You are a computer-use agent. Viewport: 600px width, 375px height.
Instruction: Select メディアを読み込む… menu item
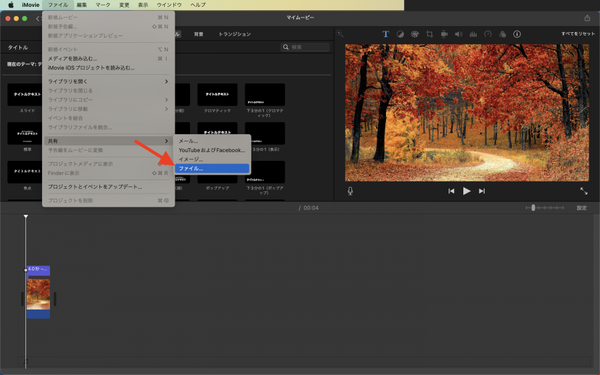pyautogui.click(x=108, y=59)
